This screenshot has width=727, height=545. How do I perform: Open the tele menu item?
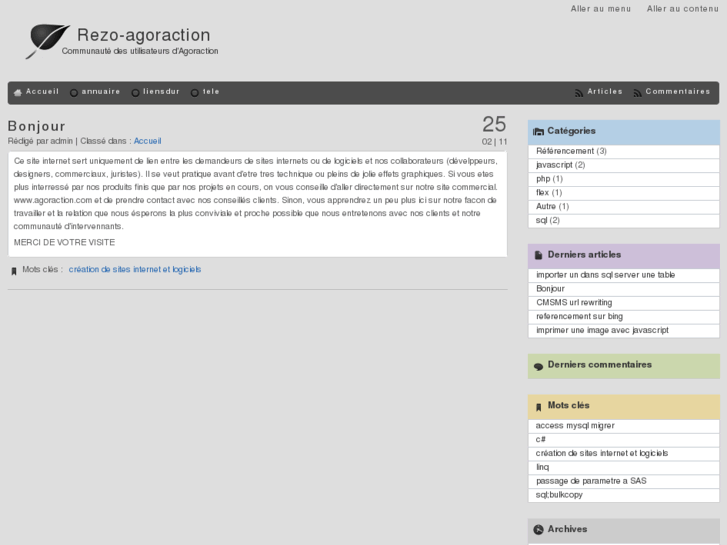pos(211,91)
